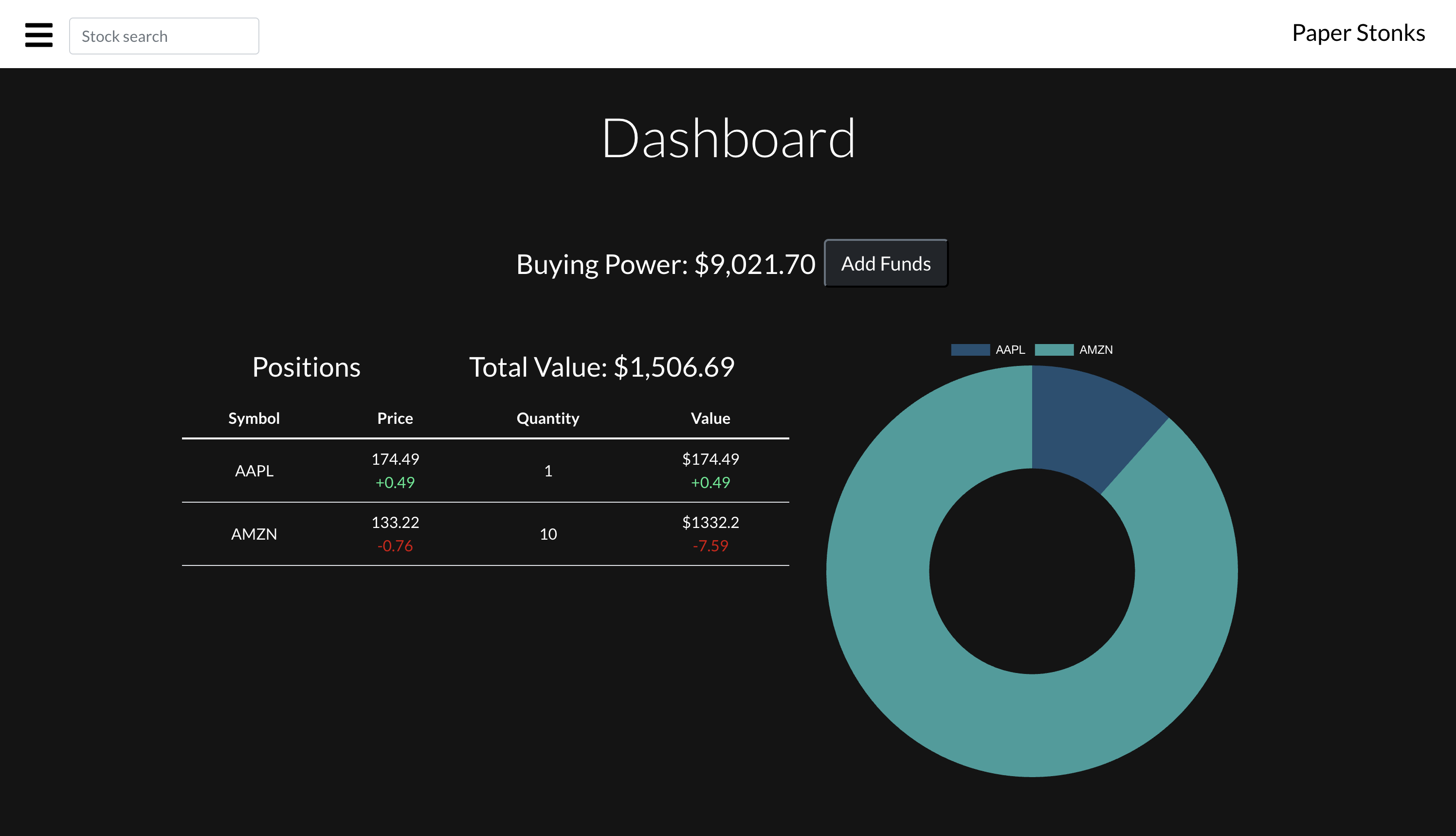Image resolution: width=1456 pixels, height=836 pixels.
Task: Click the Value column header
Action: pyautogui.click(x=710, y=418)
